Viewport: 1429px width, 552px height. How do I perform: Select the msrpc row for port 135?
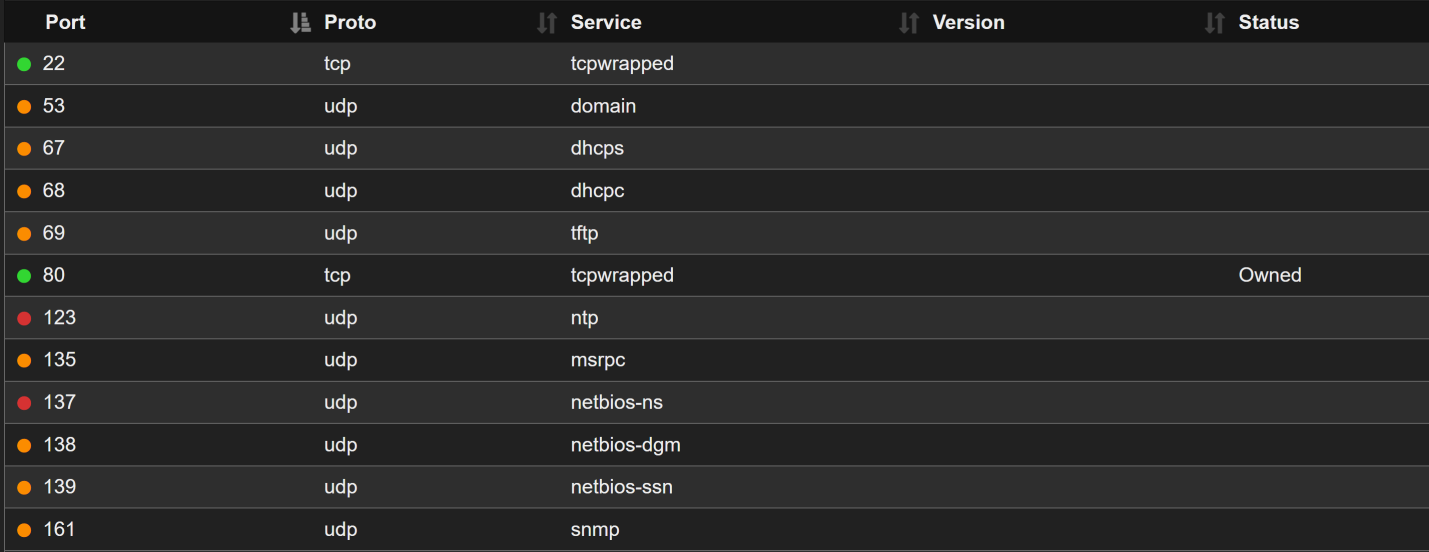tap(597, 360)
